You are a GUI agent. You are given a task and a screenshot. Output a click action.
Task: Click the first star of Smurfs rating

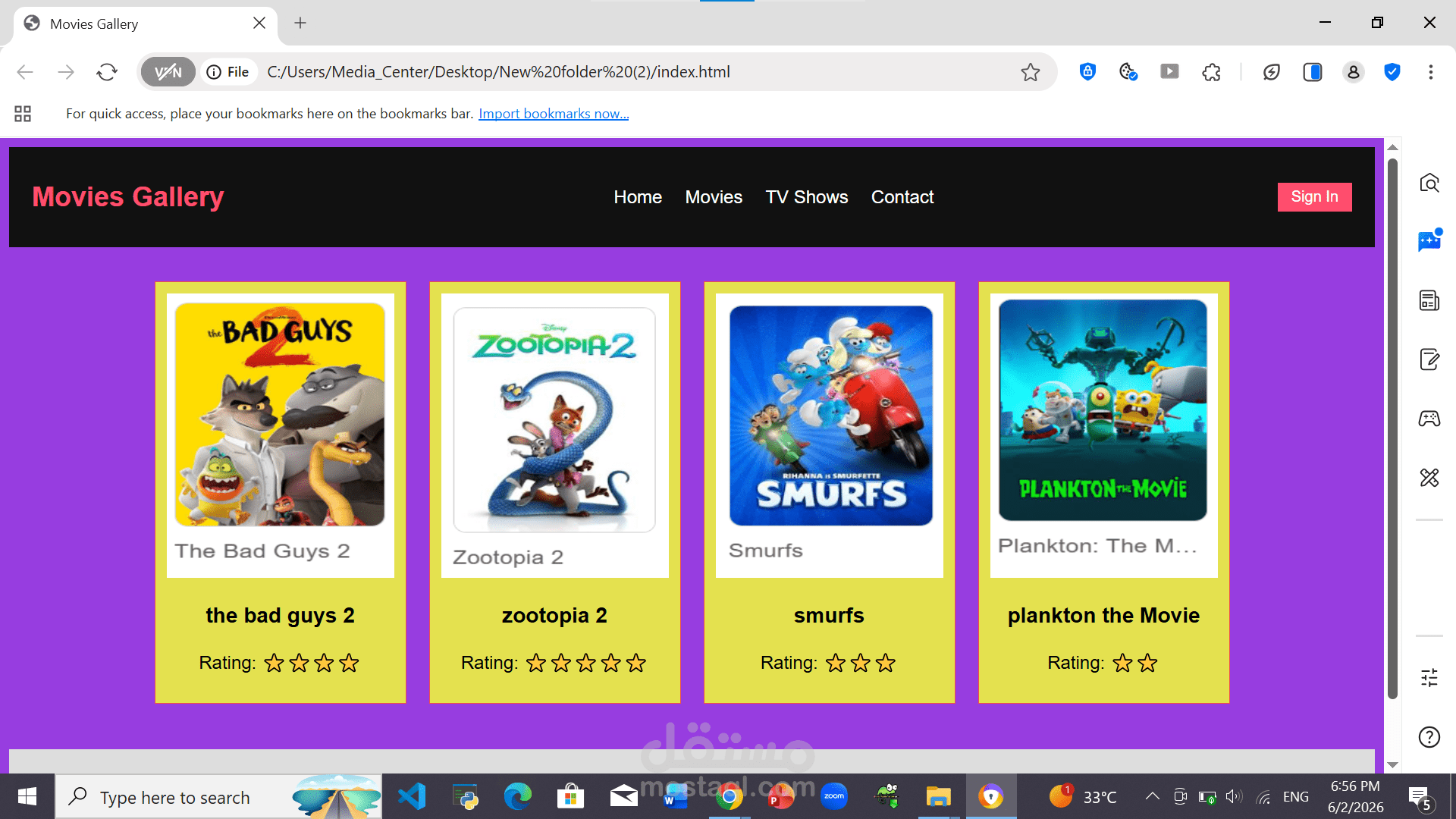point(836,664)
